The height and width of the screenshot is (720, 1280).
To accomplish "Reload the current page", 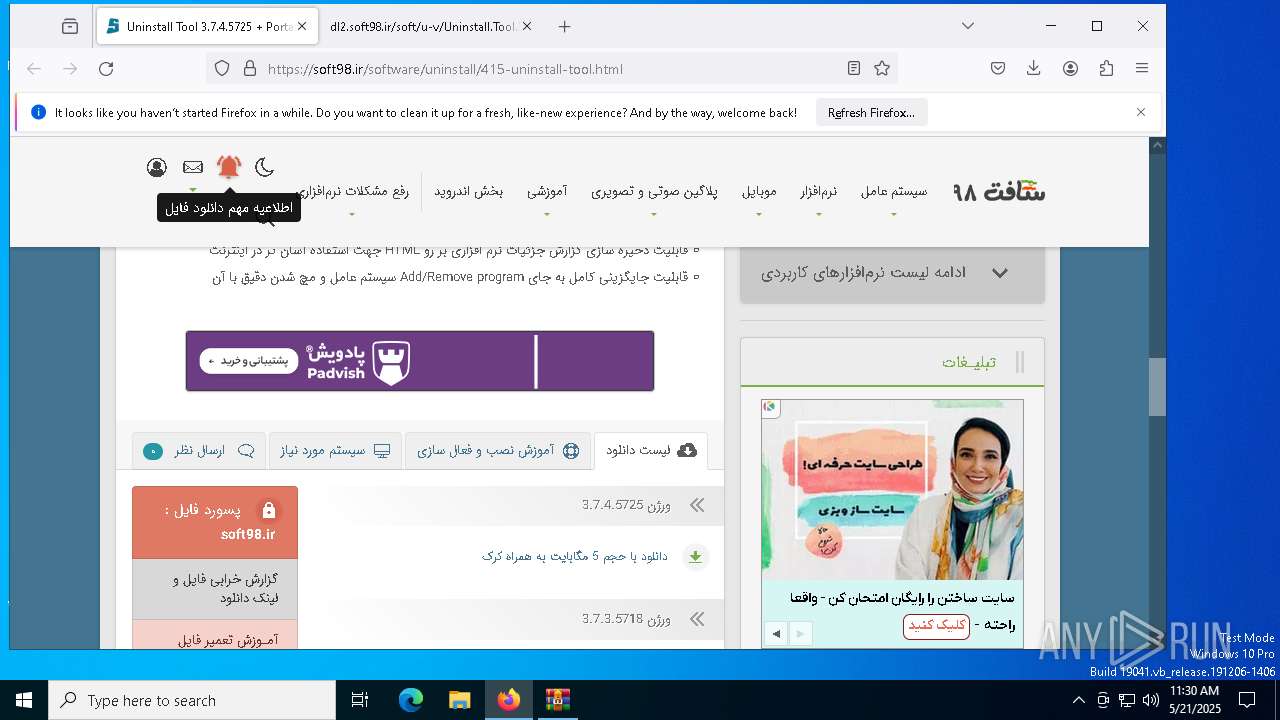I will click(106, 68).
